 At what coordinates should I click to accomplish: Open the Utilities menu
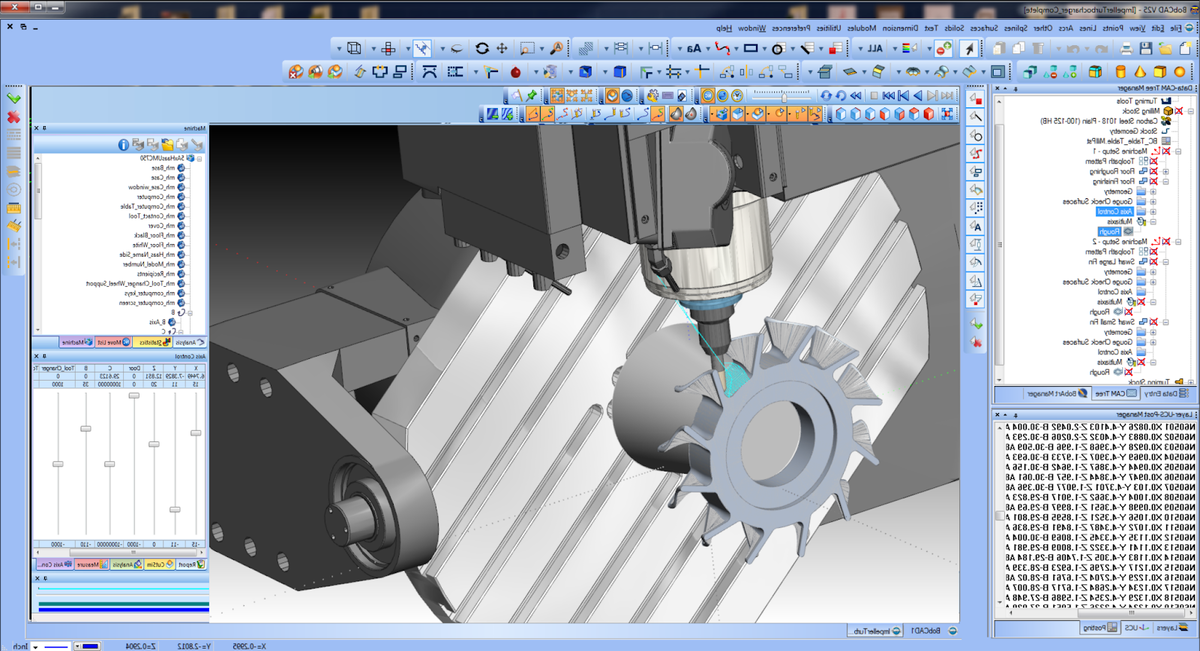pos(829,28)
